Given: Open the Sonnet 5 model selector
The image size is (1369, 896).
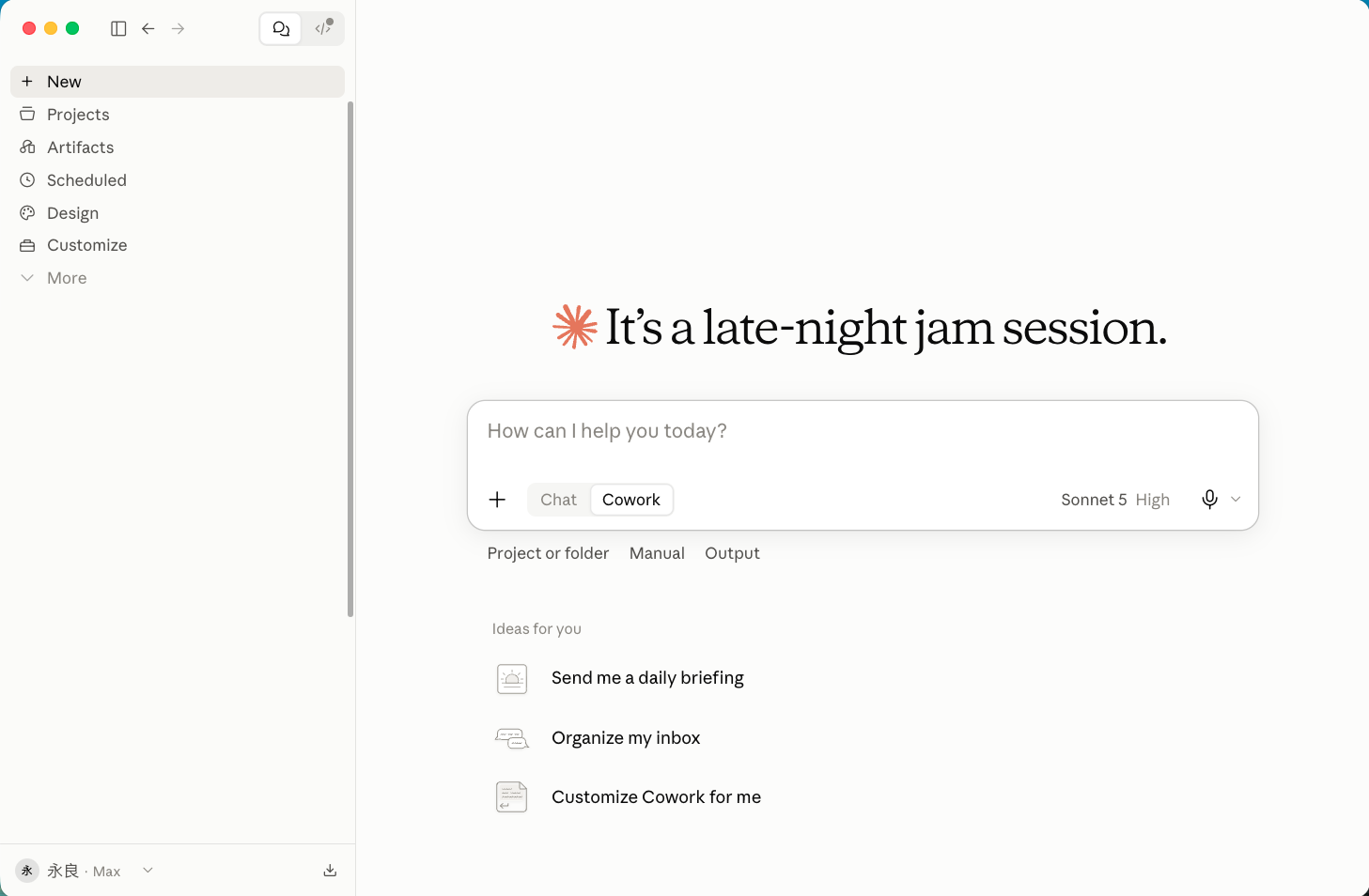Looking at the screenshot, I should point(1115,500).
